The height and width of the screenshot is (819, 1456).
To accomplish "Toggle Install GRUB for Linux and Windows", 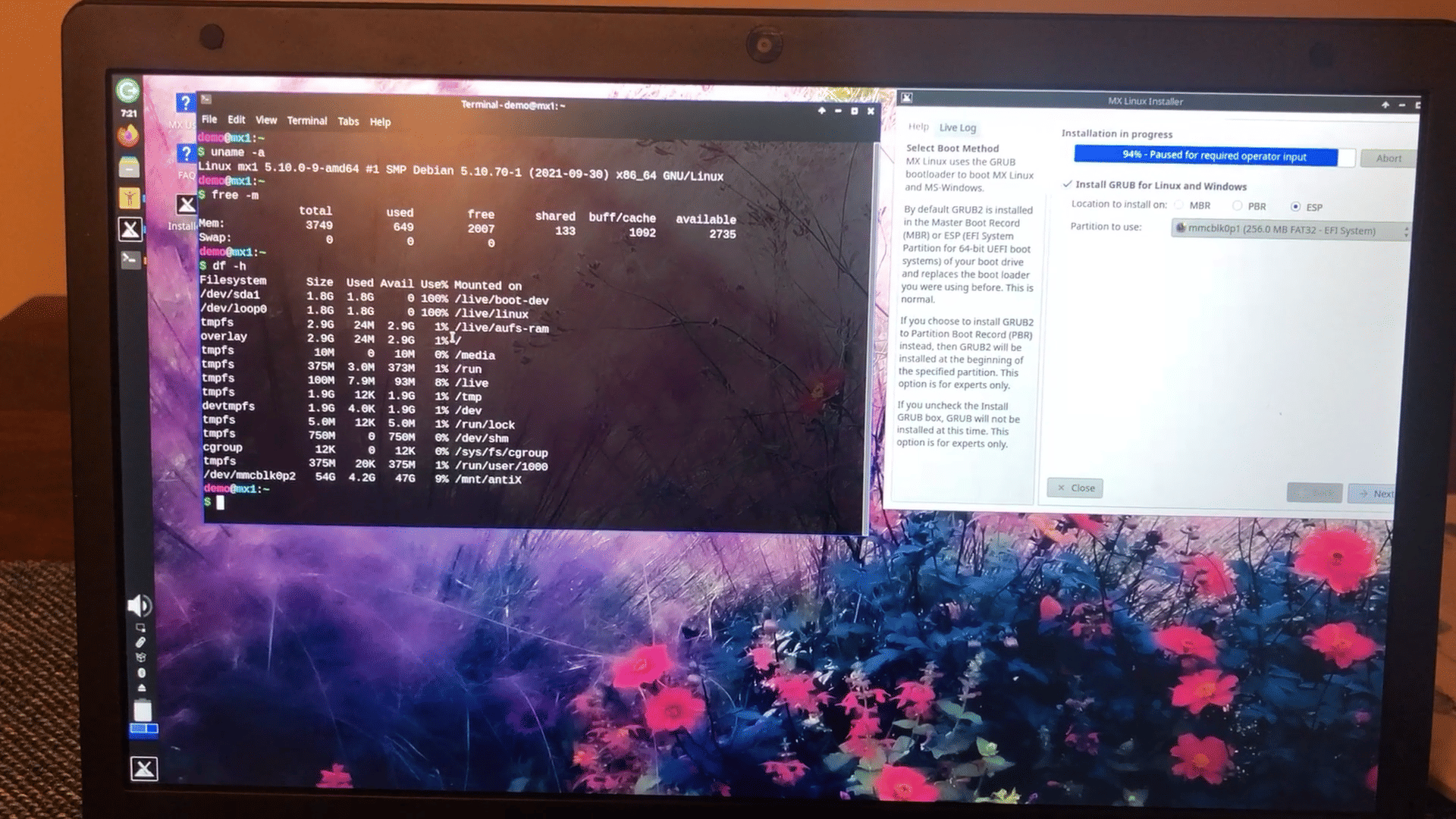I will (1068, 184).
